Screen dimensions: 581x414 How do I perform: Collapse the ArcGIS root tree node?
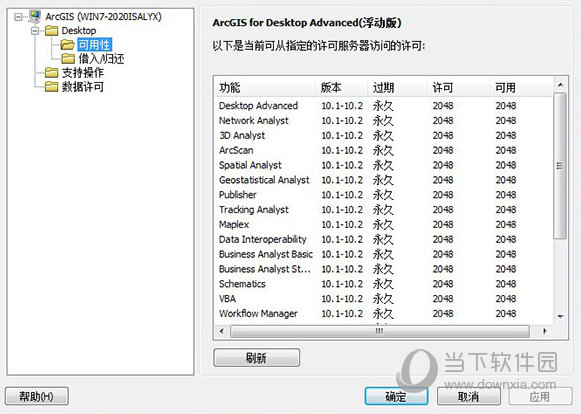tap(18, 17)
